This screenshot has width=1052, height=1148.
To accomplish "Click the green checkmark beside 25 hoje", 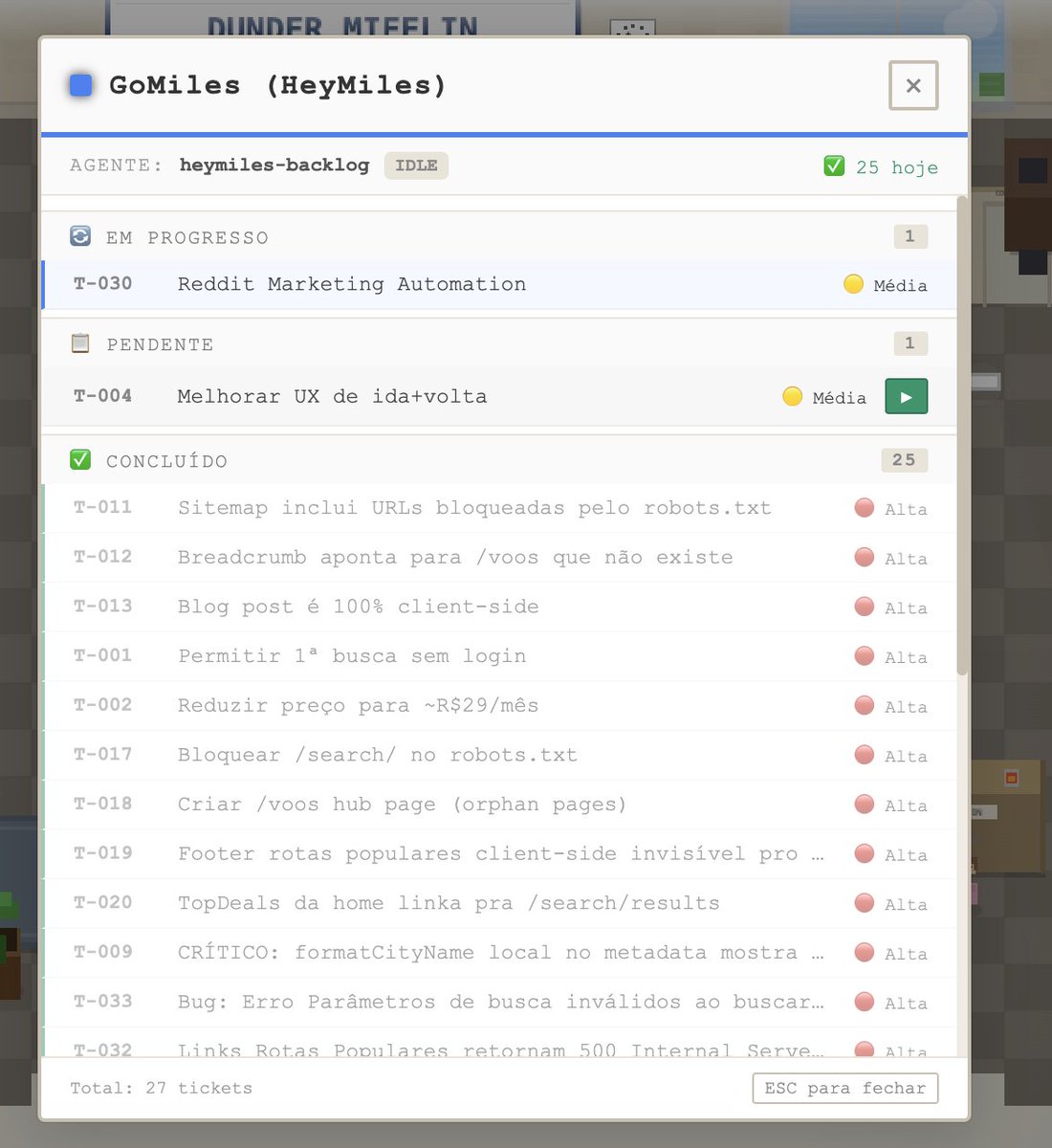I will [x=834, y=166].
